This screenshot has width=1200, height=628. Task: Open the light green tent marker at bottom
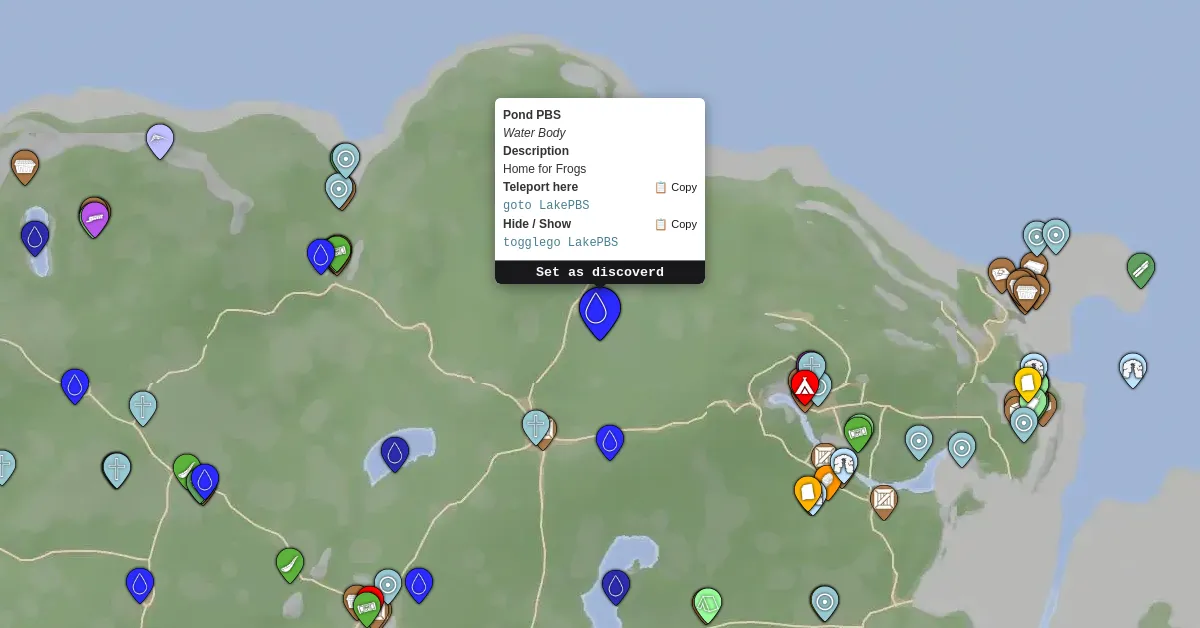click(708, 604)
